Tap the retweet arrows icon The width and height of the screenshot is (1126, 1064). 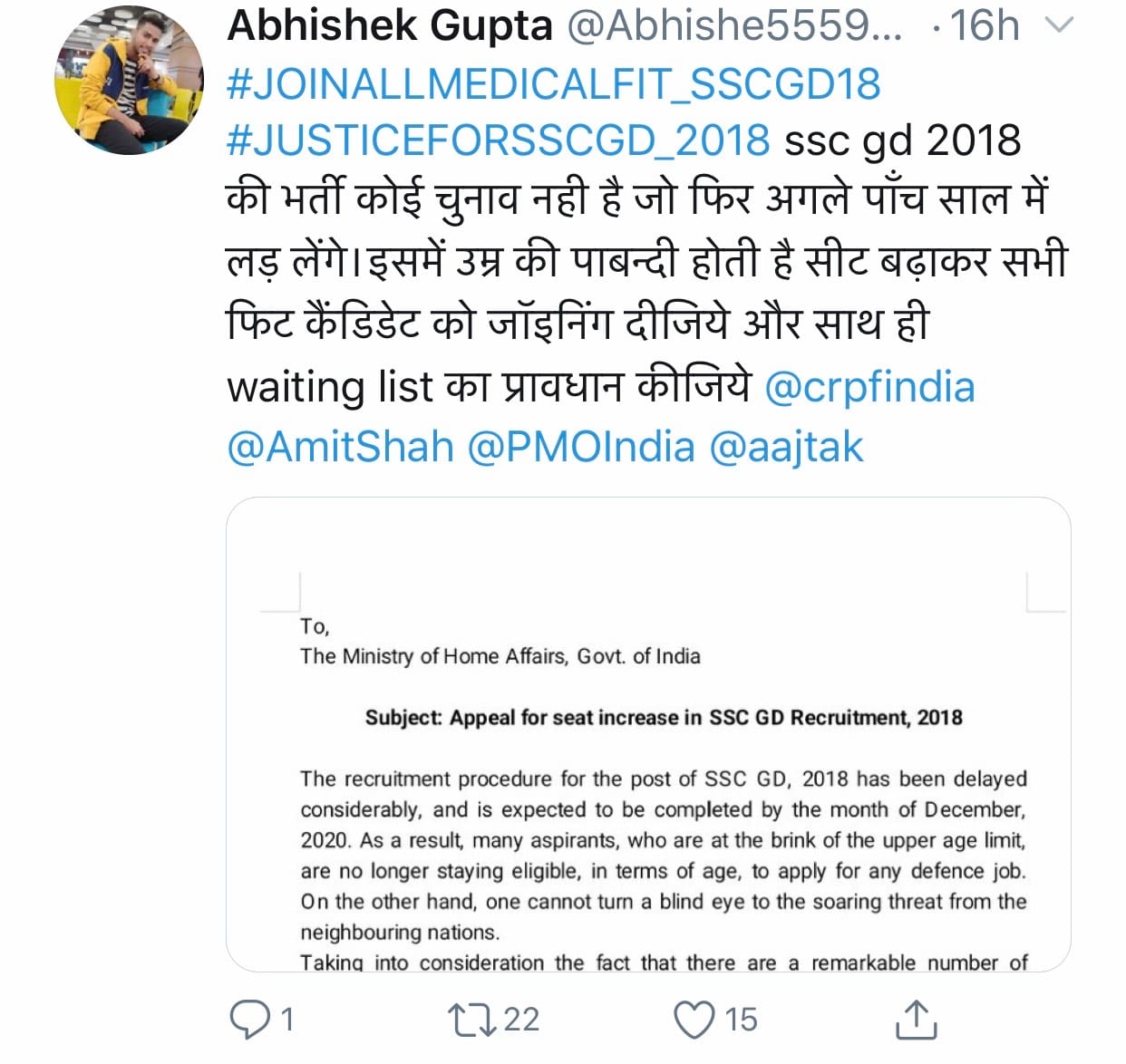pyautogui.click(x=472, y=1020)
